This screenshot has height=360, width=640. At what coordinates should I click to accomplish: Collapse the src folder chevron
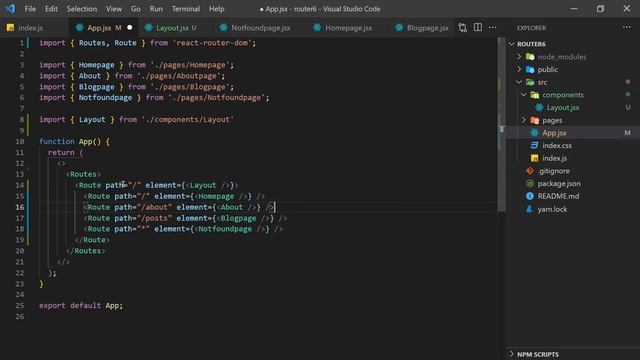click(519, 82)
